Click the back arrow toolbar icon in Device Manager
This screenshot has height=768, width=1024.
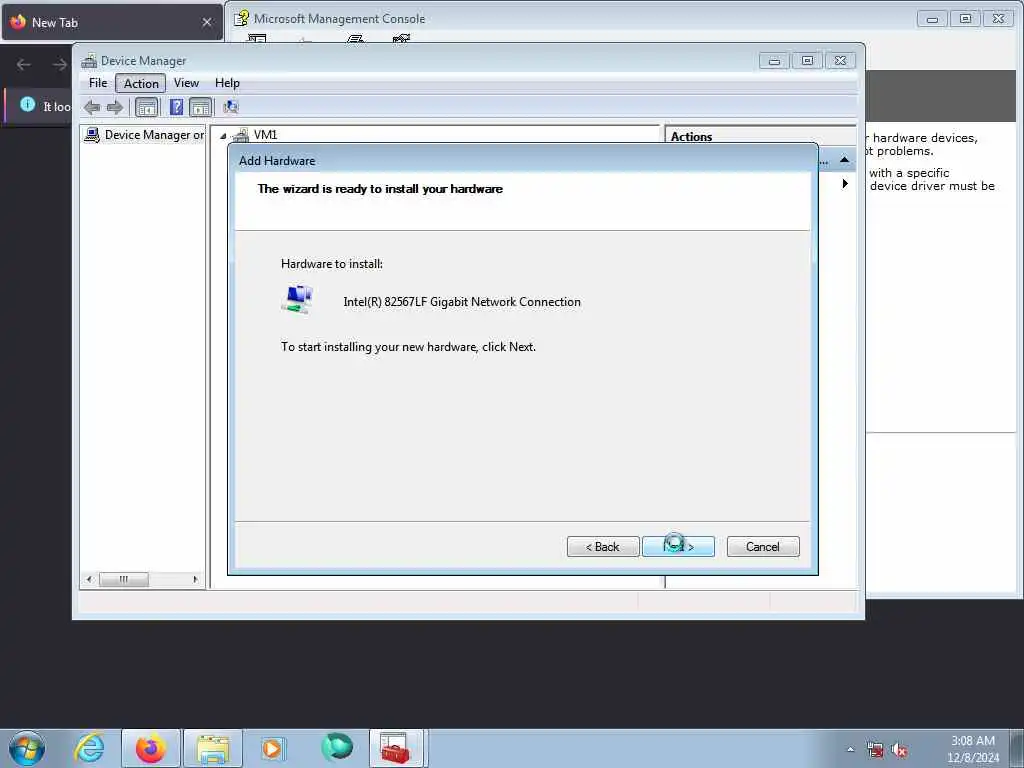tap(92, 107)
